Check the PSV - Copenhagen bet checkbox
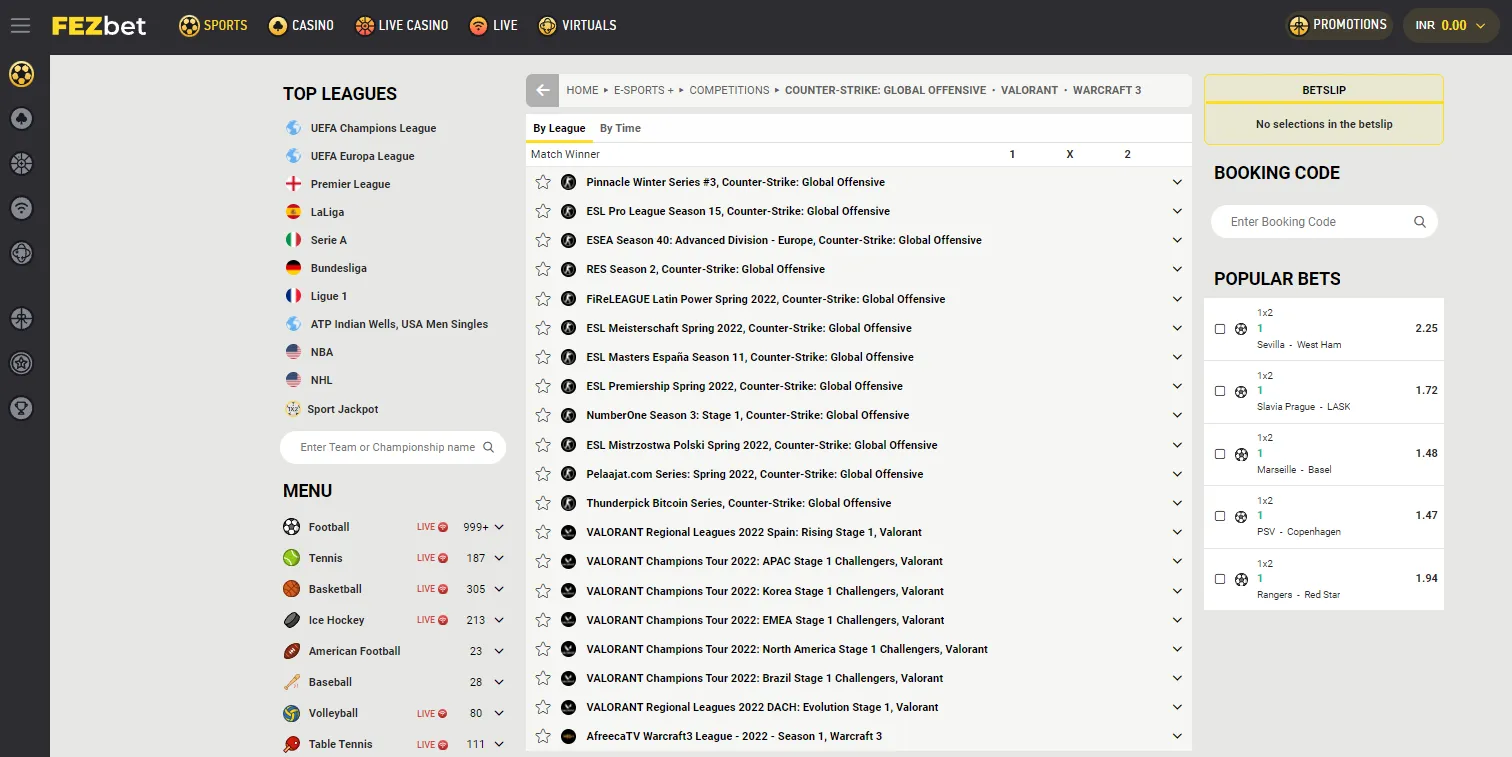Viewport: 1512px width, 757px height. [x=1220, y=516]
